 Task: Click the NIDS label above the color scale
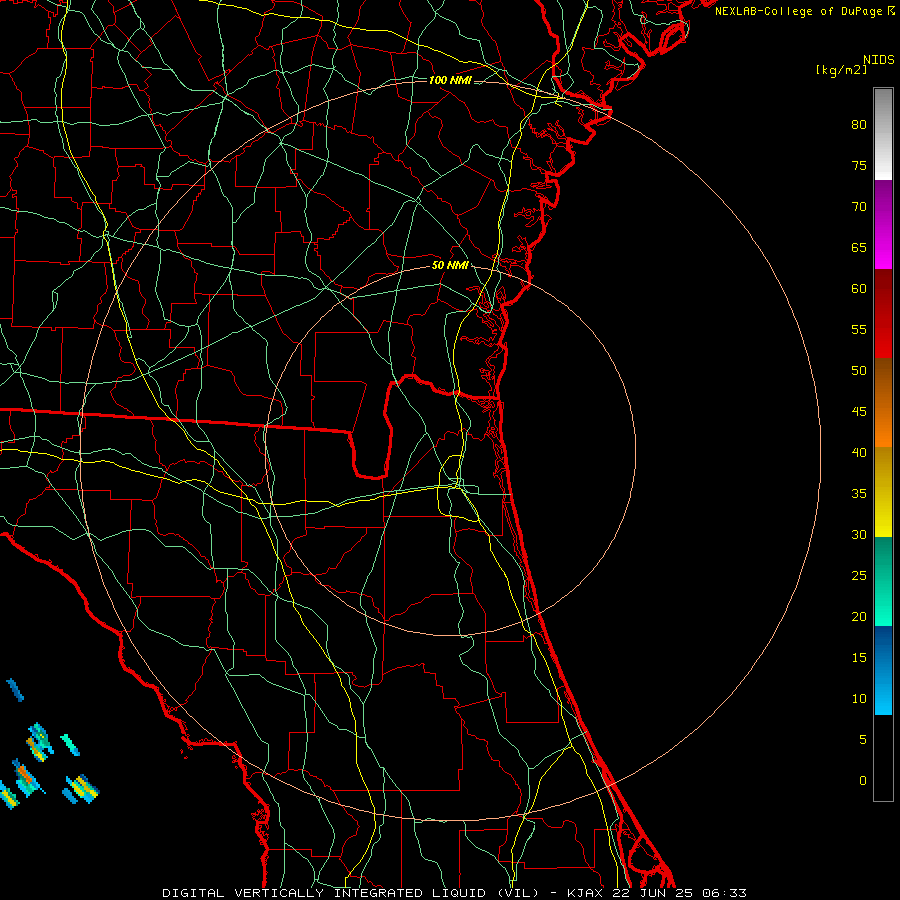(878, 60)
